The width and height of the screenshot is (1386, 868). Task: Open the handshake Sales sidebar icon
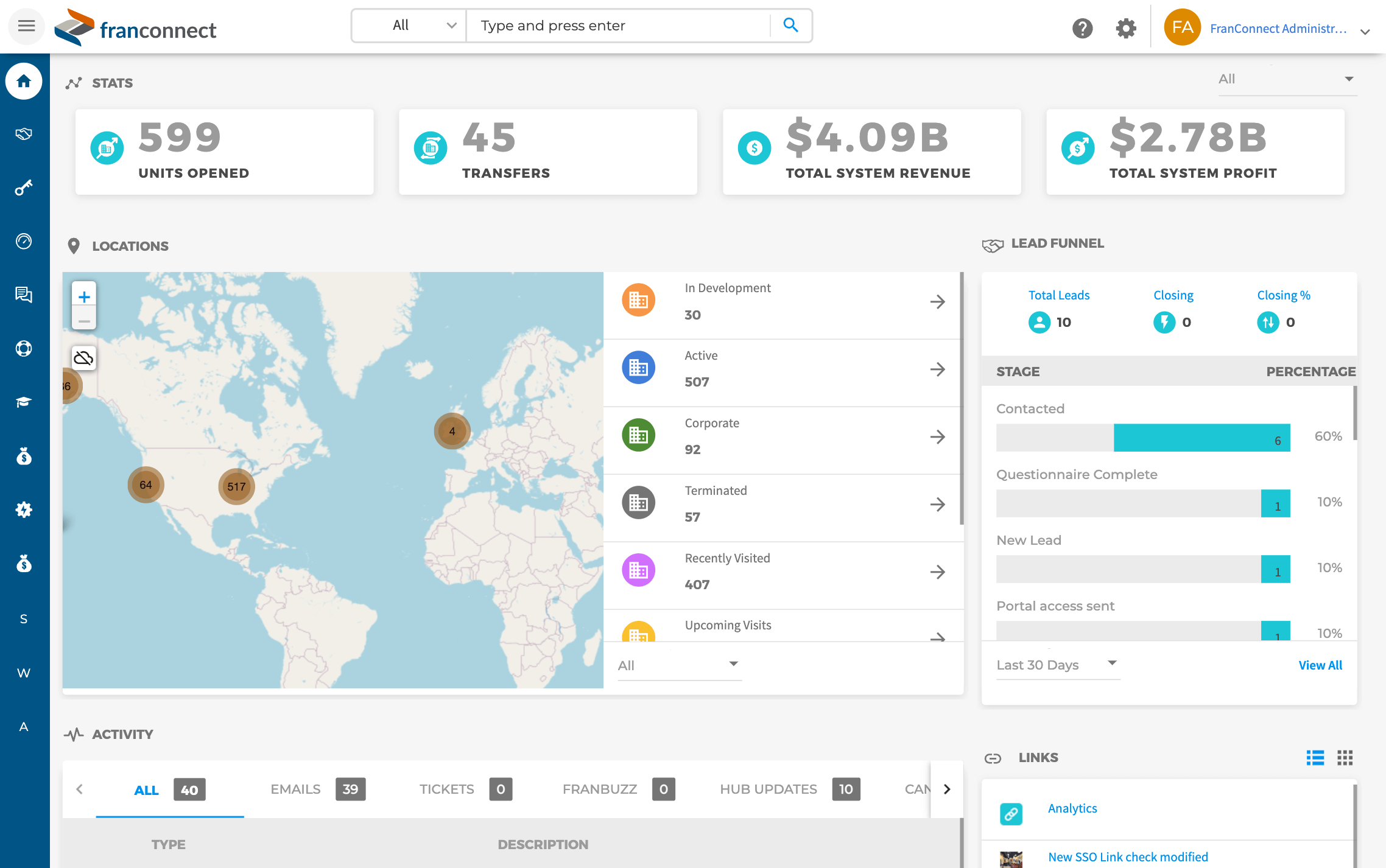click(x=24, y=134)
